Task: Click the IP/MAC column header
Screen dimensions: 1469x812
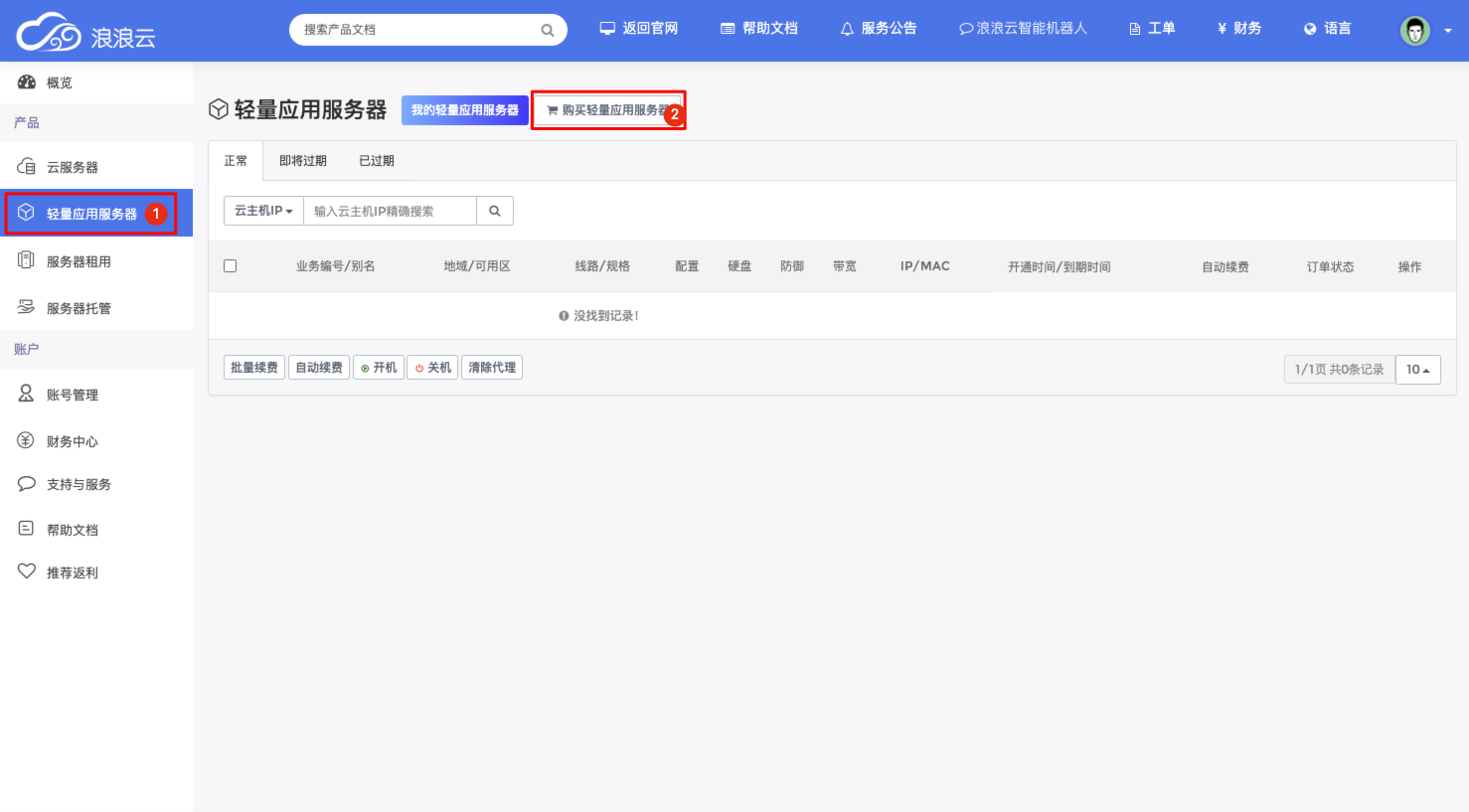Action: pos(925,266)
